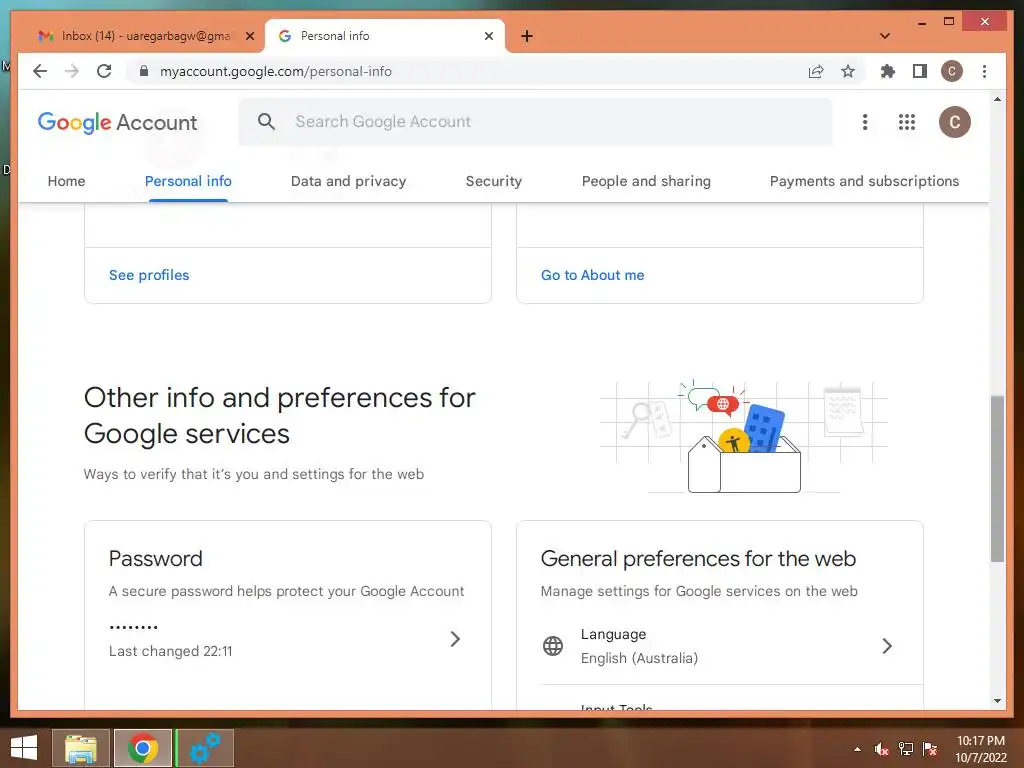
Task: Open the Google apps grid launcher
Action: (x=906, y=122)
